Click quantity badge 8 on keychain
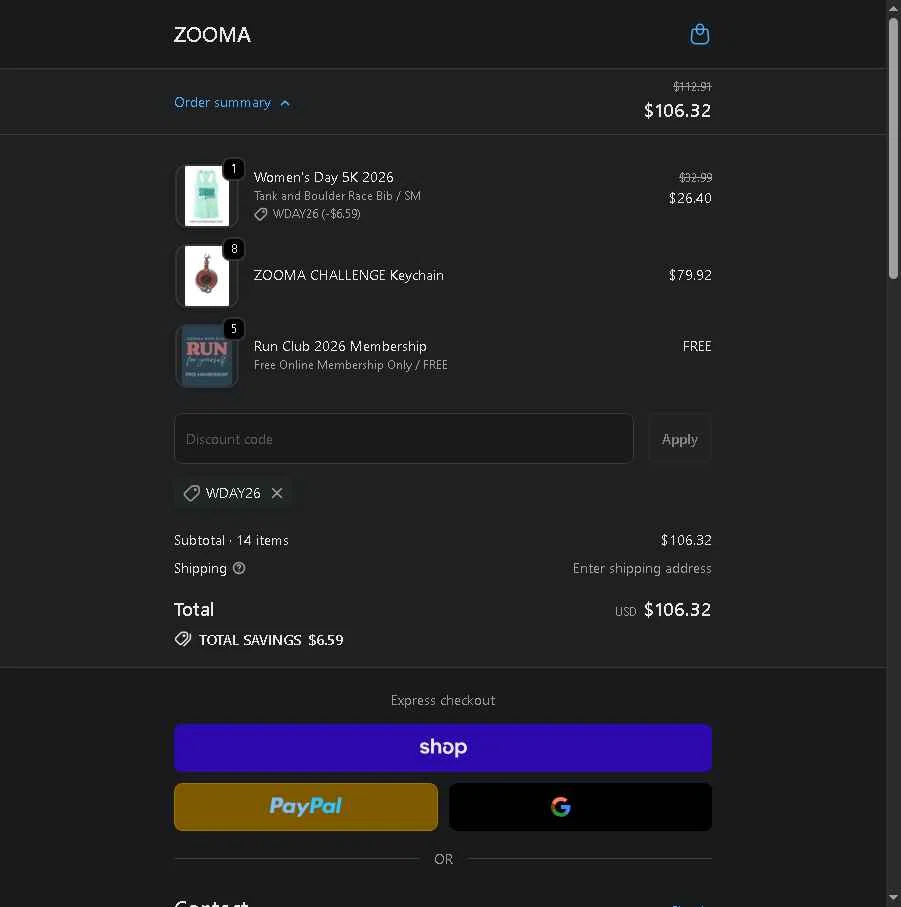The width and height of the screenshot is (901, 907). (234, 249)
